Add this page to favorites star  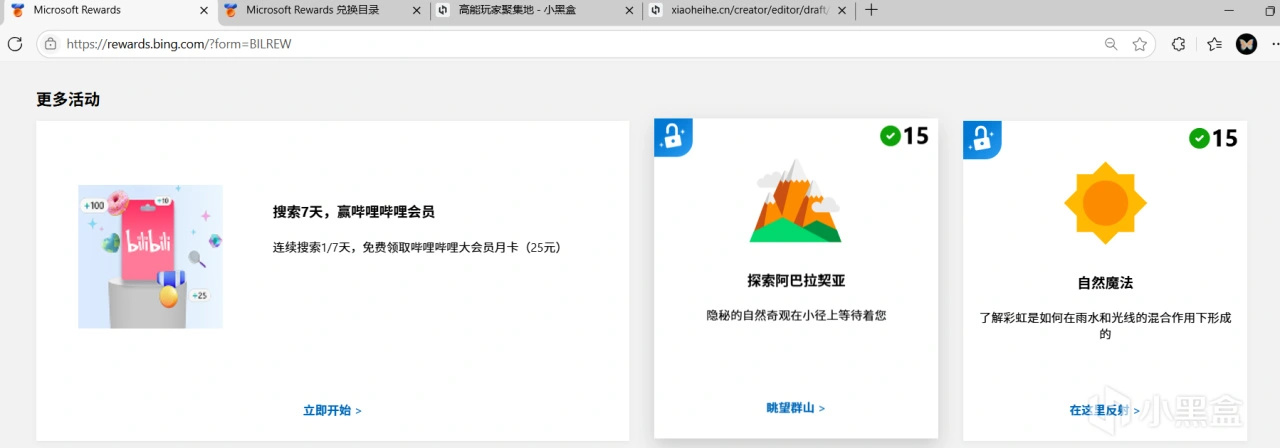(1139, 44)
